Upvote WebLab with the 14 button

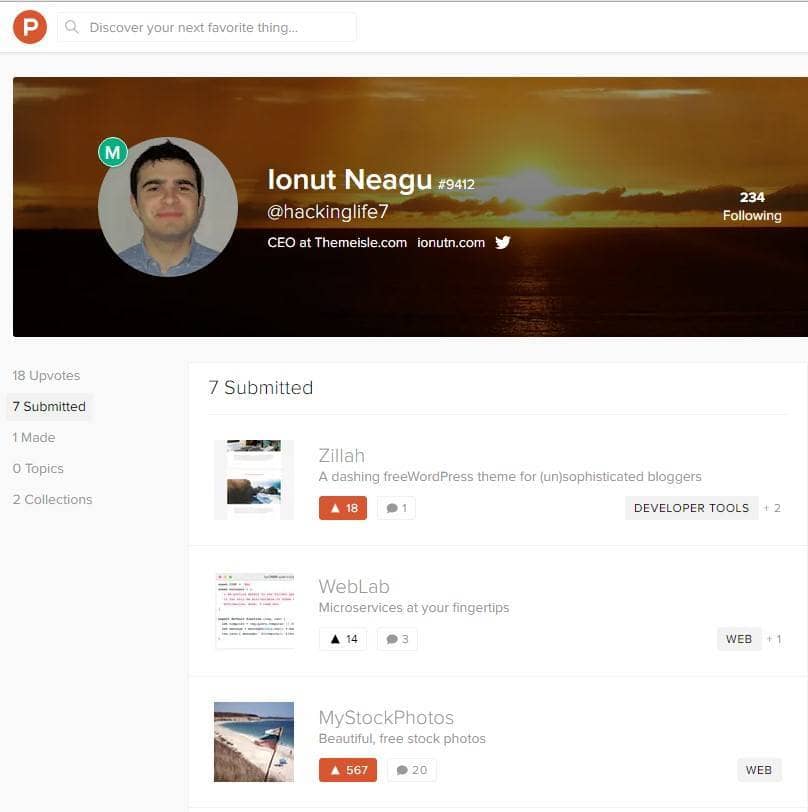(343, 639)
